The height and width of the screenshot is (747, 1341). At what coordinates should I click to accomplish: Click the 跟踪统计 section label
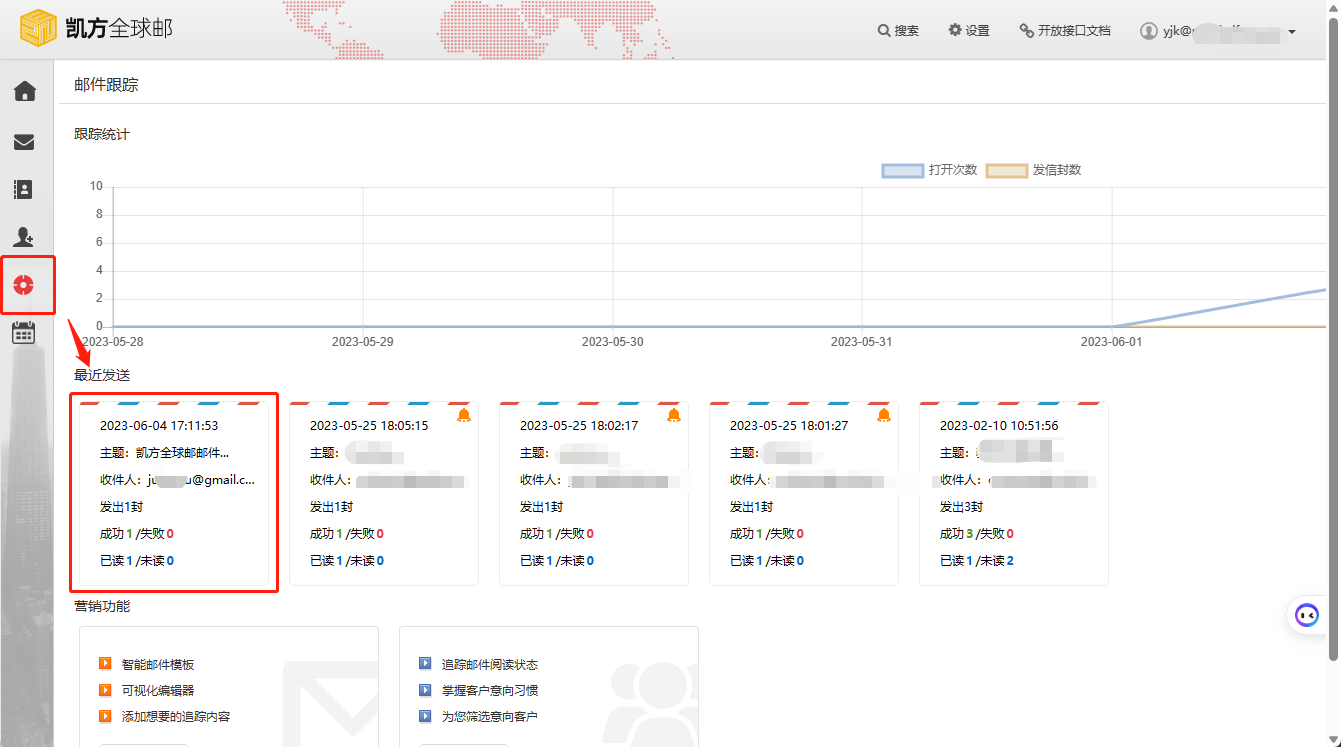point(102,134)
